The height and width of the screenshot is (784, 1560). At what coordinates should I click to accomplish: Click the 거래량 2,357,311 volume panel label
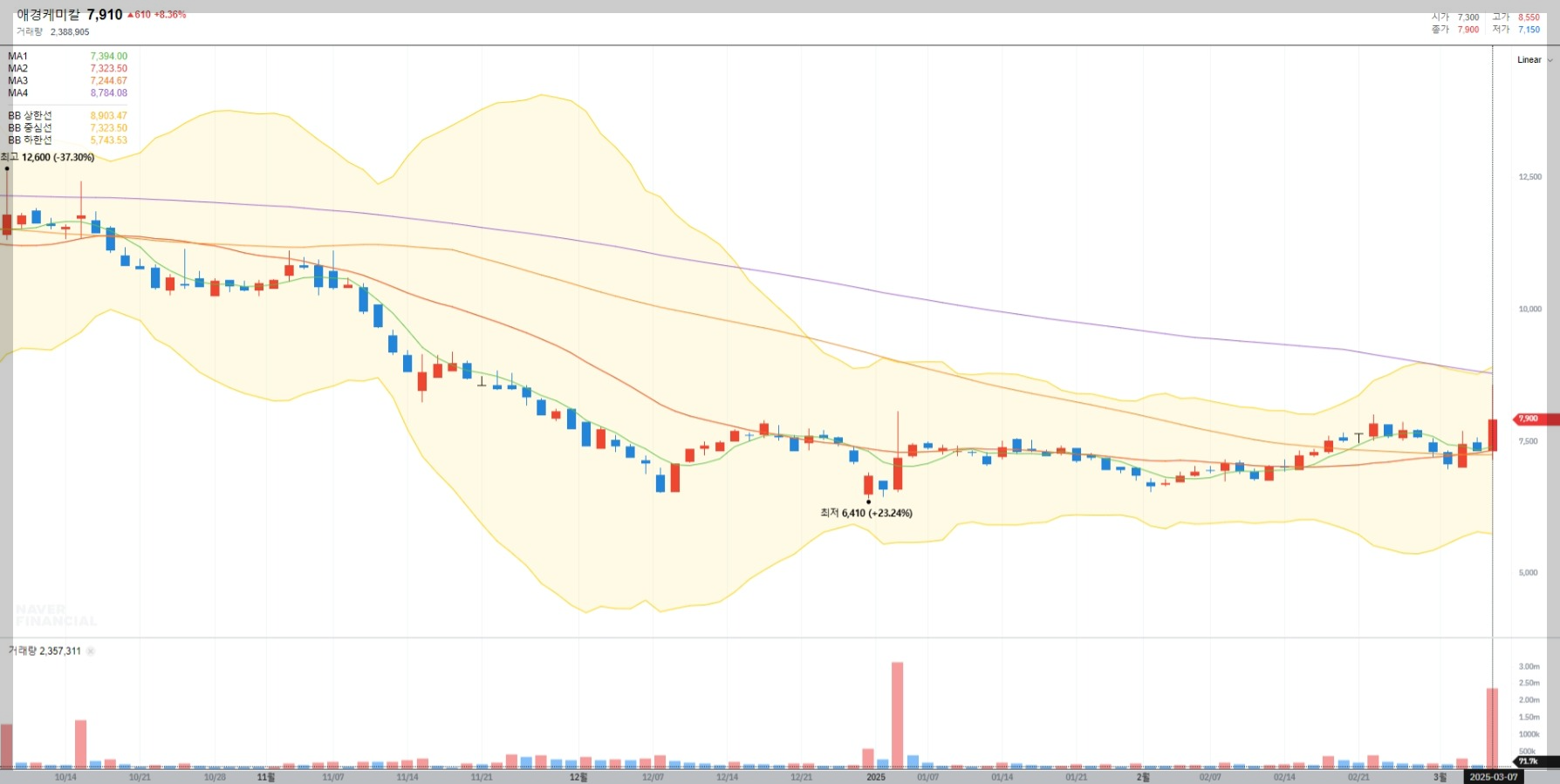point(44,651)
